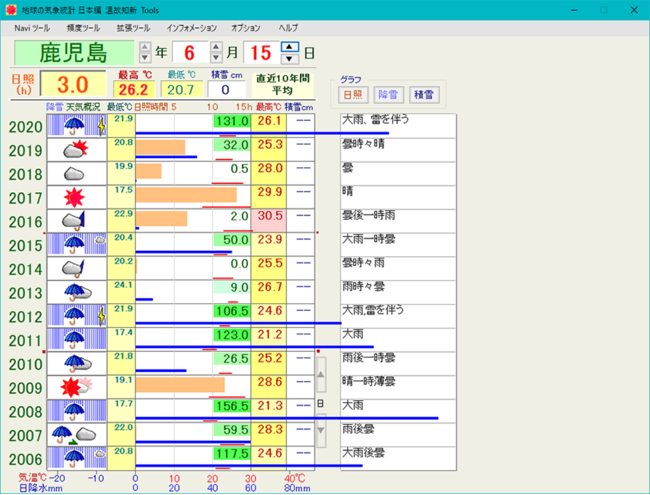Click the 2013 umbrella with cloud icon

pos(77,292)
